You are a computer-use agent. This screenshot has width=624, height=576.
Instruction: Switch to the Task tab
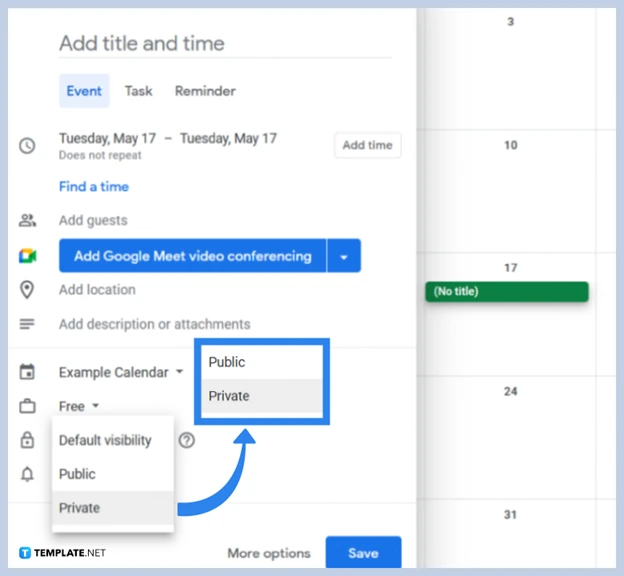138,91
